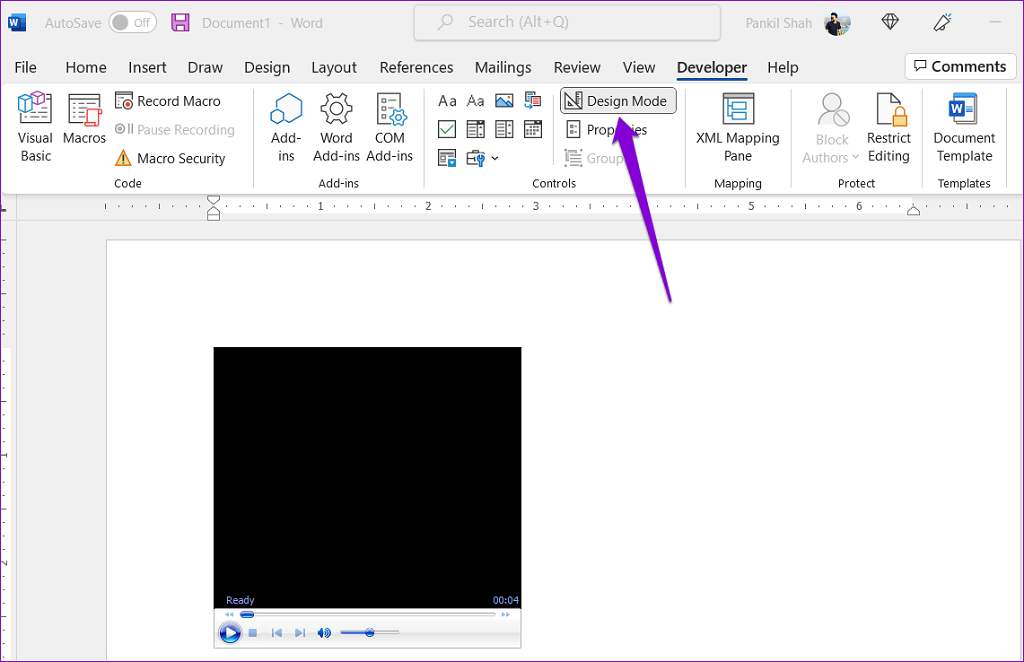Click the Comments button
The height and width of the screenshot is (662, 1024).
959,66
